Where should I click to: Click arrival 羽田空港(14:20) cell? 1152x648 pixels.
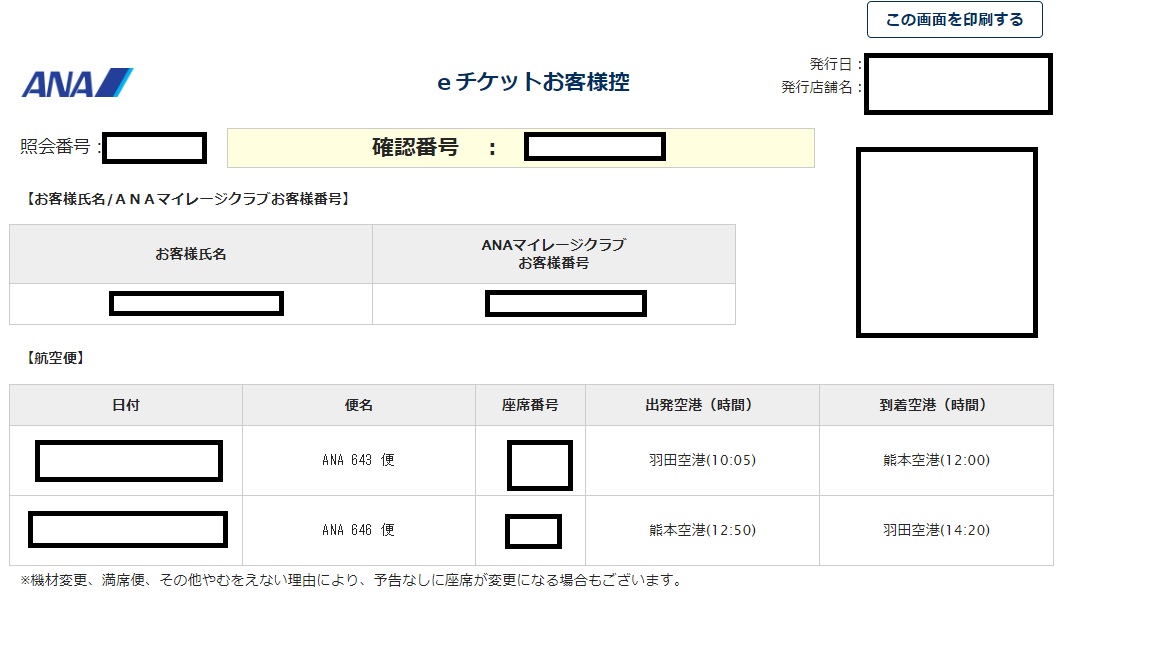tap(935, 530)
